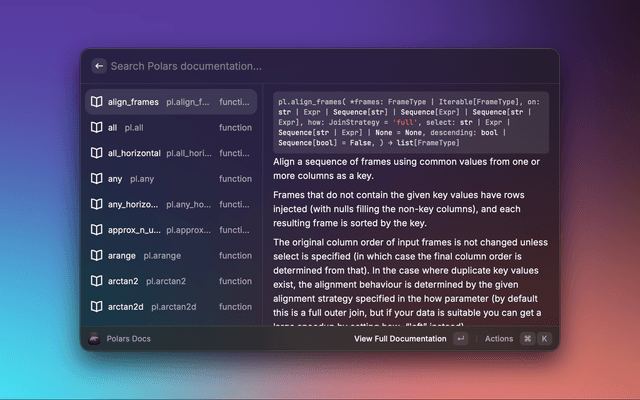Click the book icon beside all
This screenshot has height=400, width=640.
96,128
